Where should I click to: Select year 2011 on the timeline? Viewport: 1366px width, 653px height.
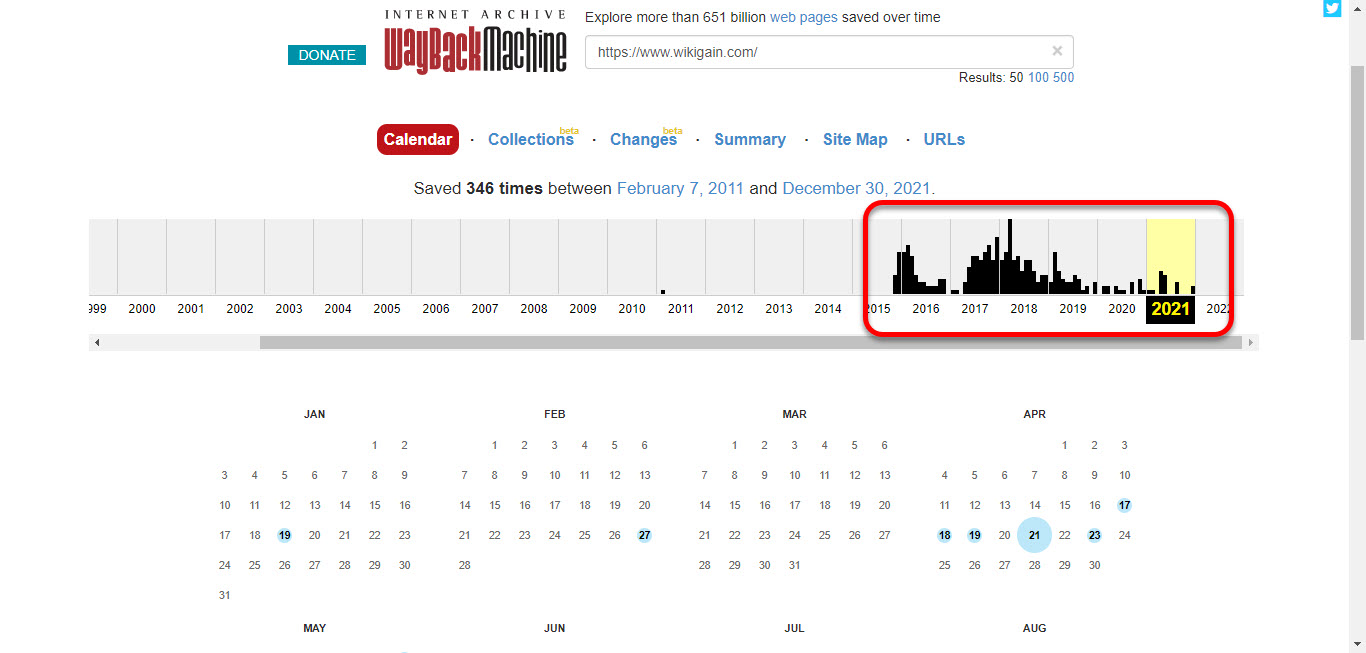(681, 309)
